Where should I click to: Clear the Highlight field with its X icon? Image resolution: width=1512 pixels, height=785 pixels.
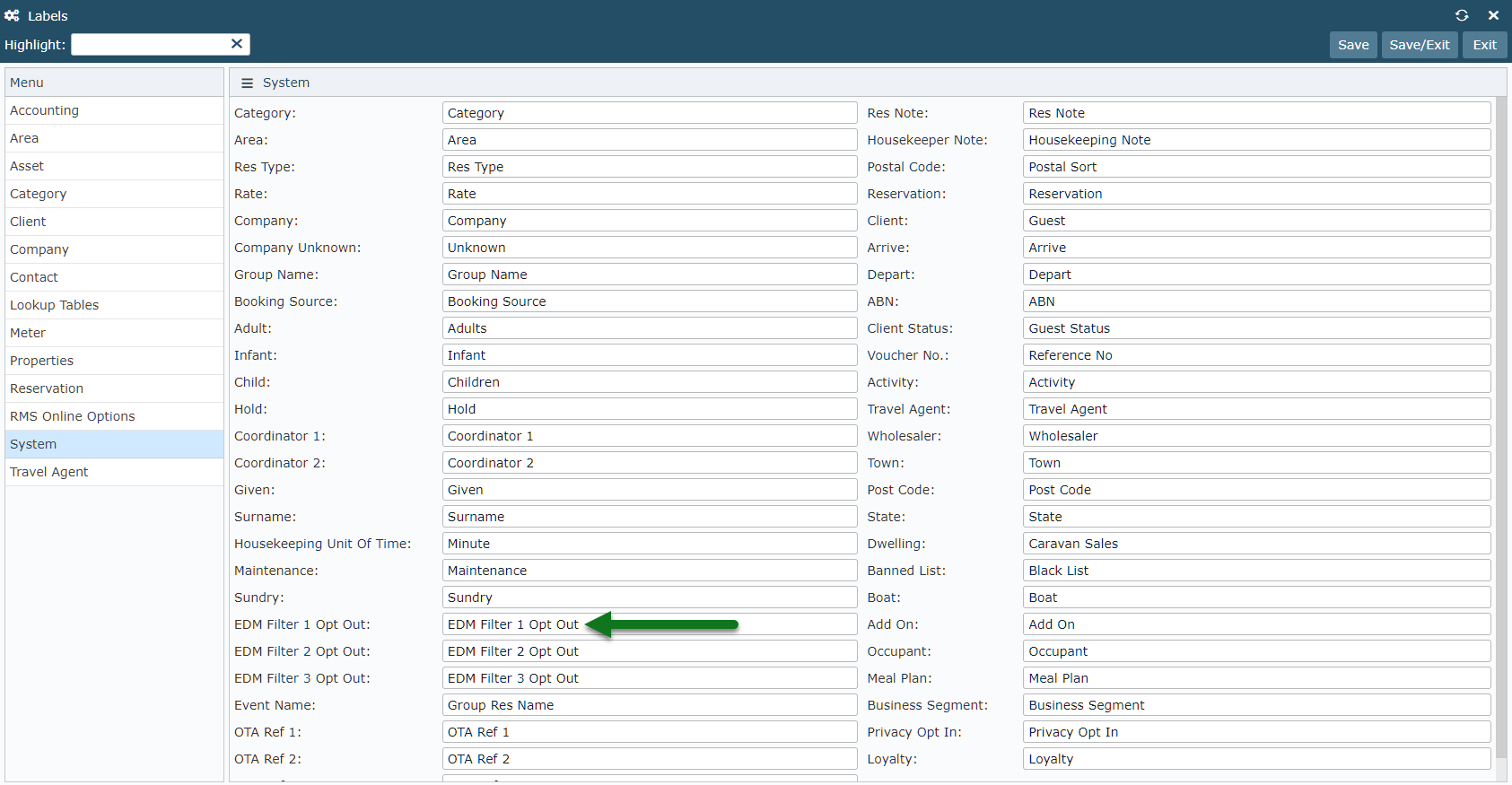click(237, 44)
